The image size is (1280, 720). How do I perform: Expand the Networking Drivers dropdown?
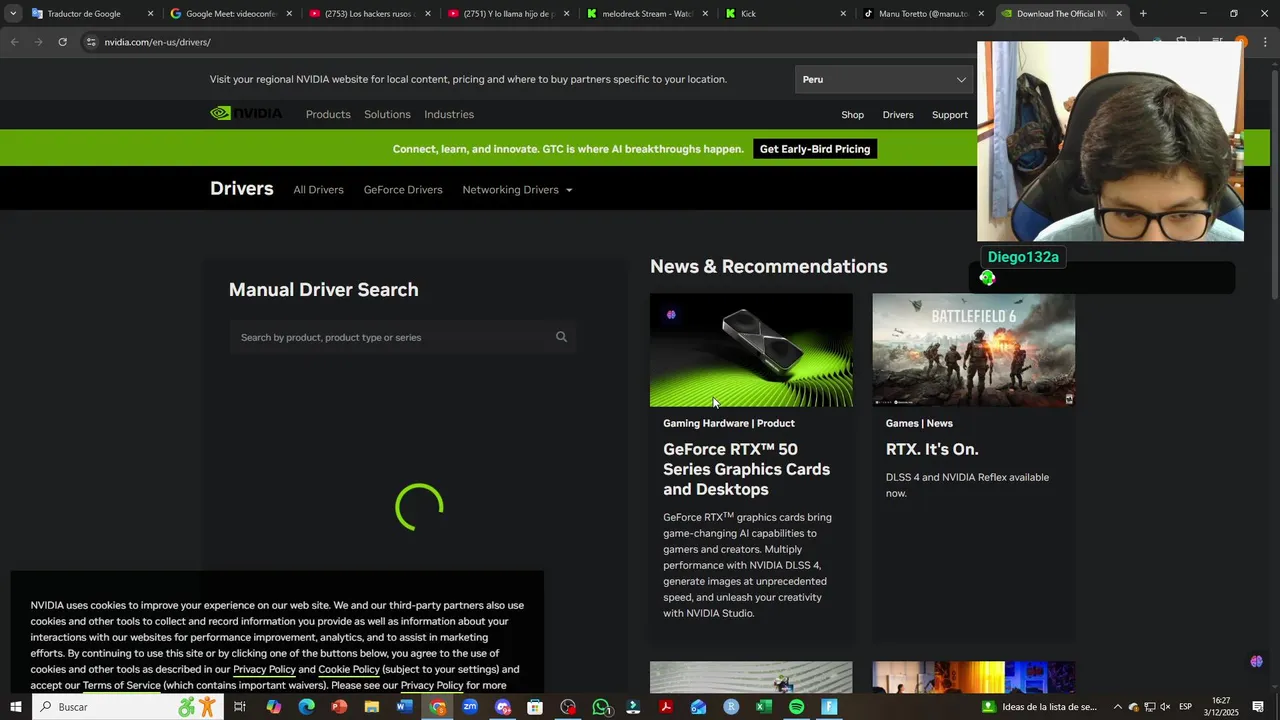(x=517, y=190)
